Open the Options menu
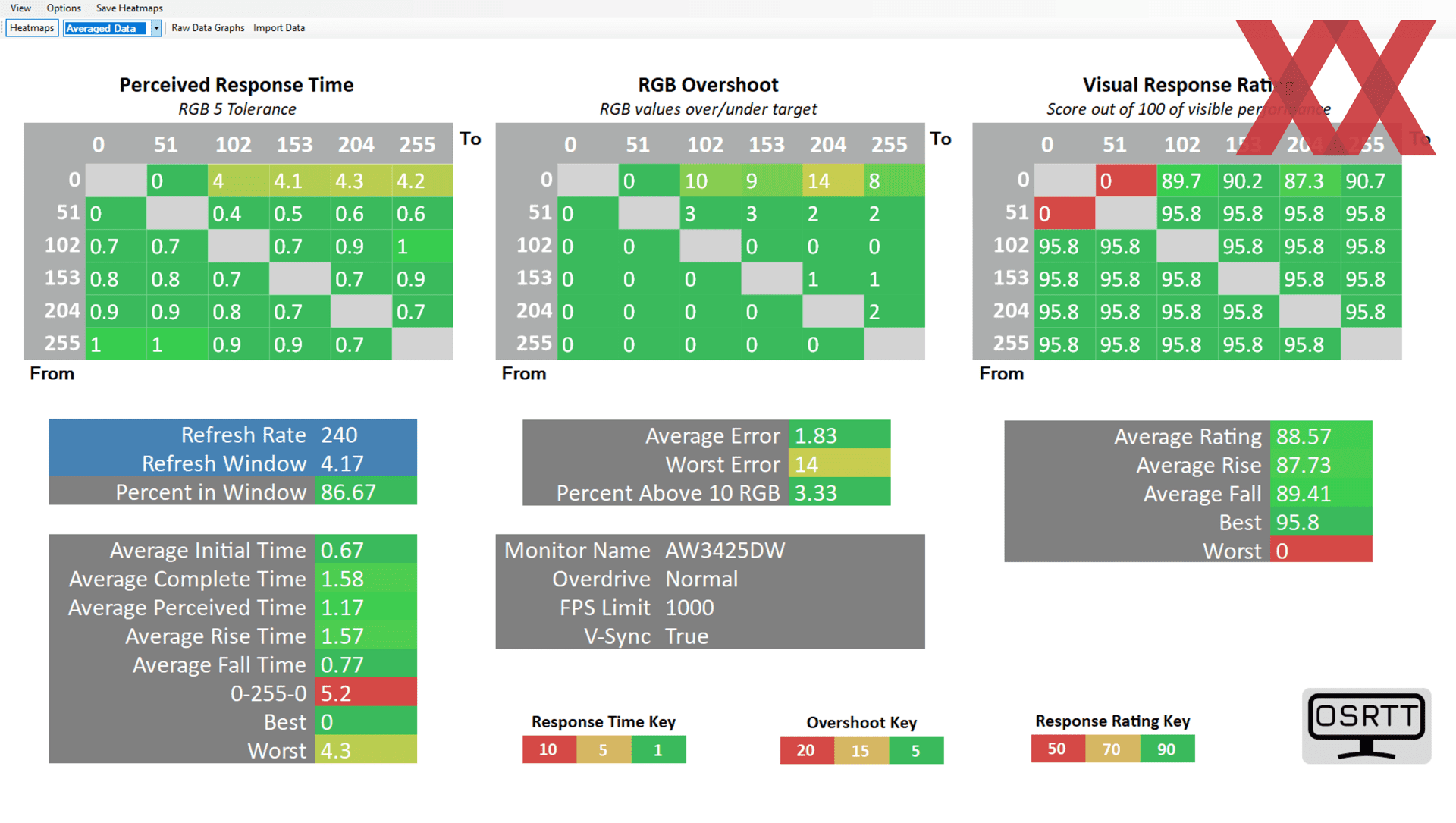 tap(64, 8)
